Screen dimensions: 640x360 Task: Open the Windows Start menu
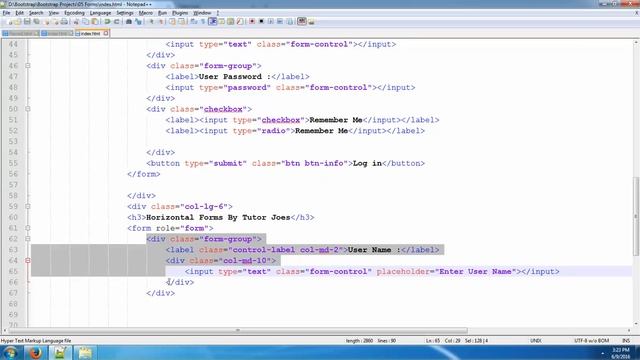click(10, 353)
